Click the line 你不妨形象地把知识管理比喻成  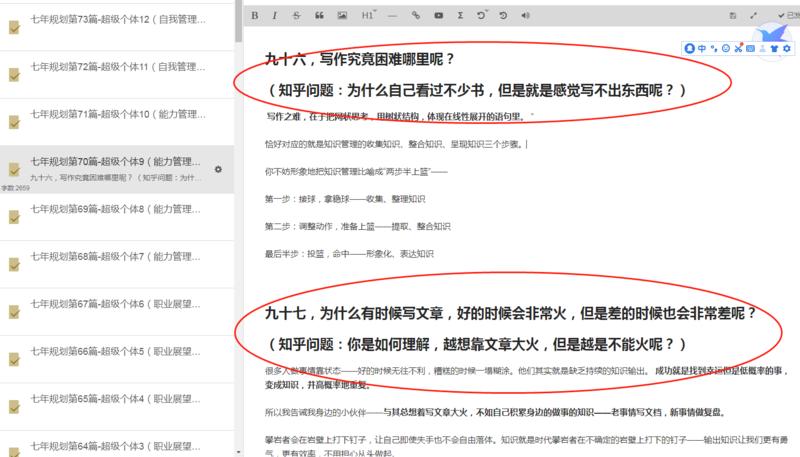point(356,172)
